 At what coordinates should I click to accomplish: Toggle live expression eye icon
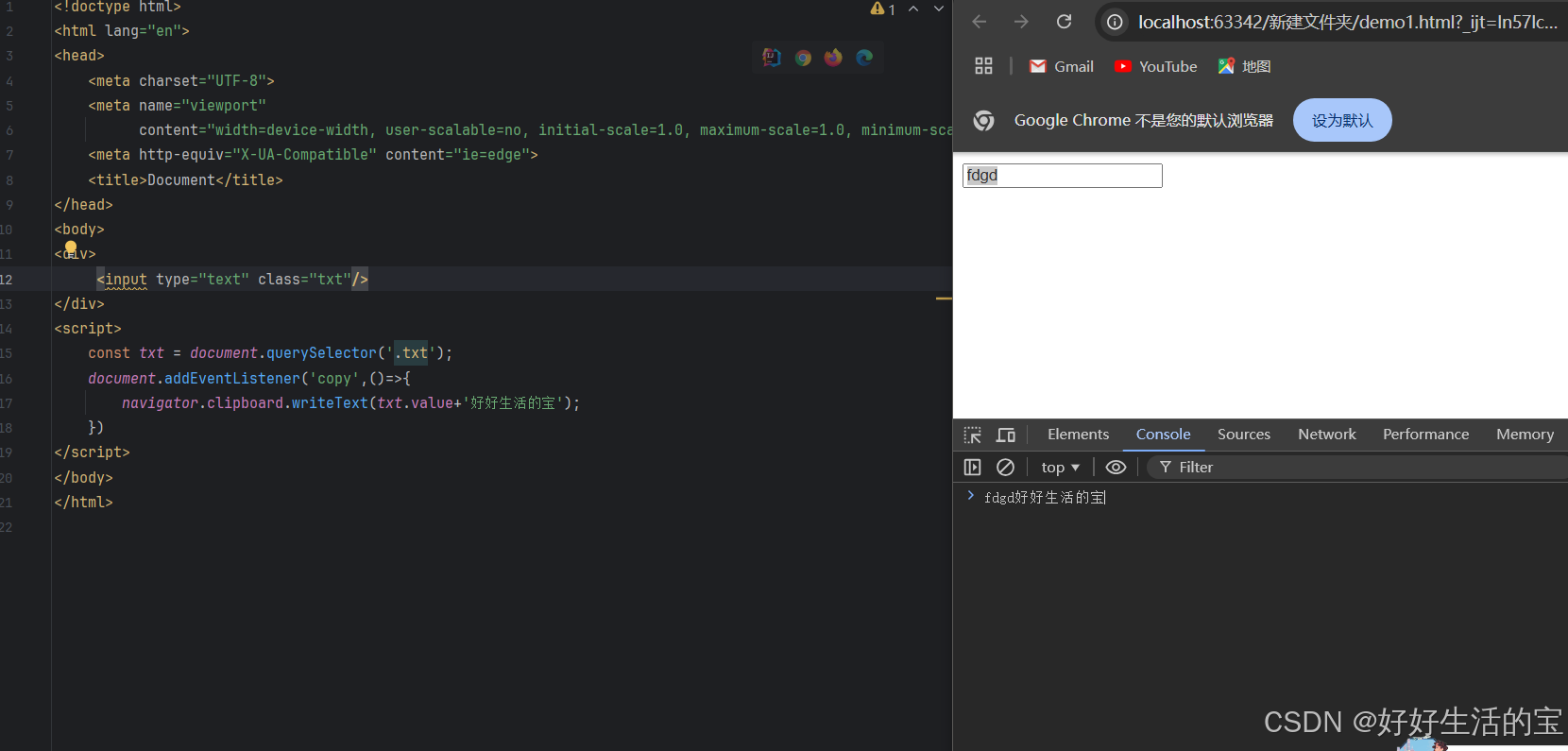tap(1116, 468)
